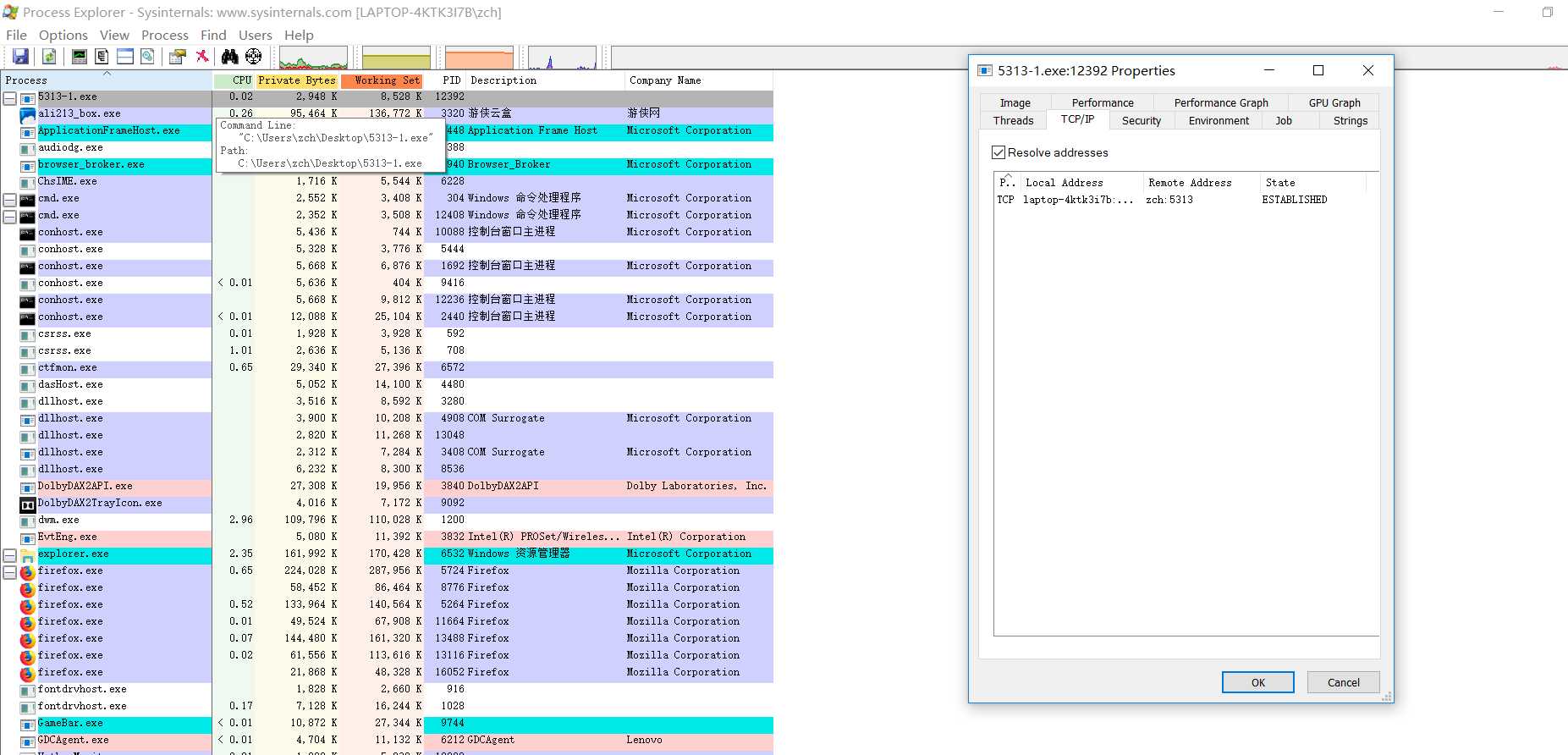Sort by the PID column header
1568x755 pixels.
pos(445,80)
